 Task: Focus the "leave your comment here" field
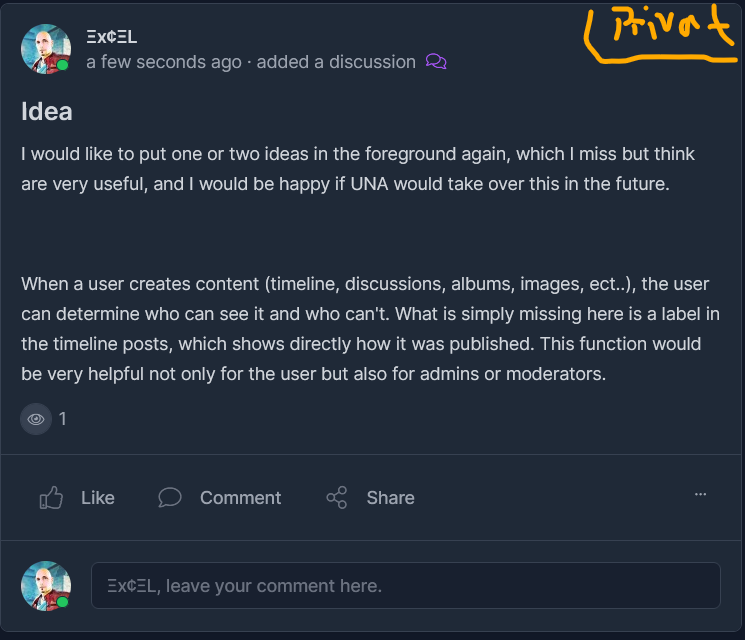405,585
